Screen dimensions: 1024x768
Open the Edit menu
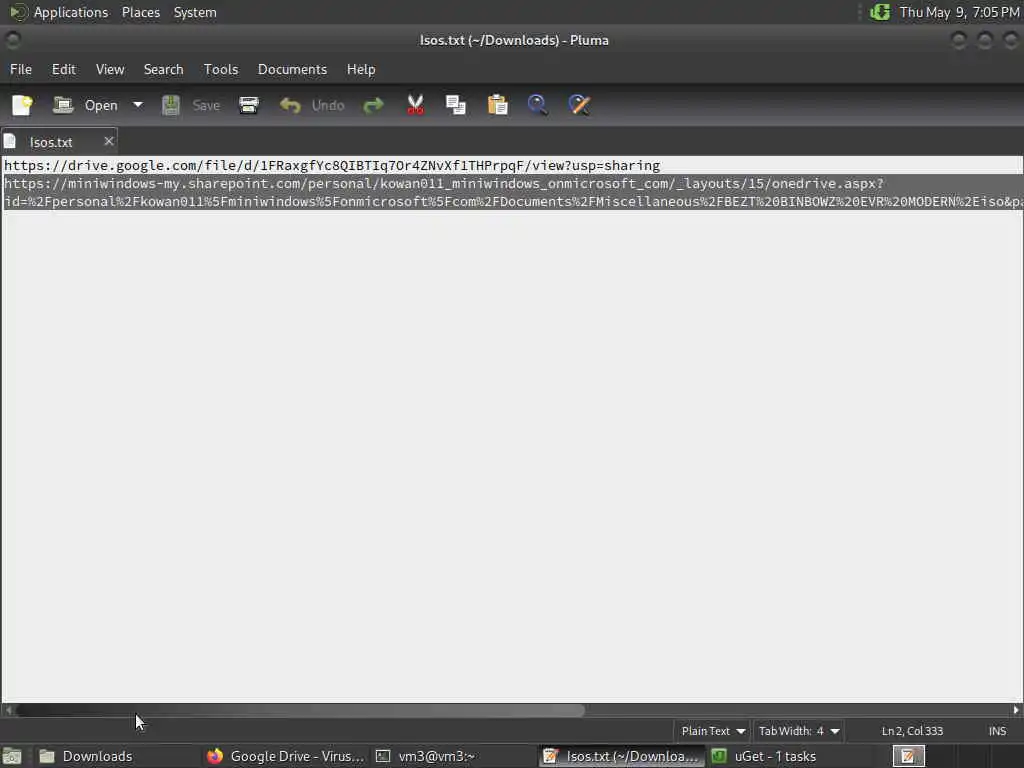(x=63, y=69)
